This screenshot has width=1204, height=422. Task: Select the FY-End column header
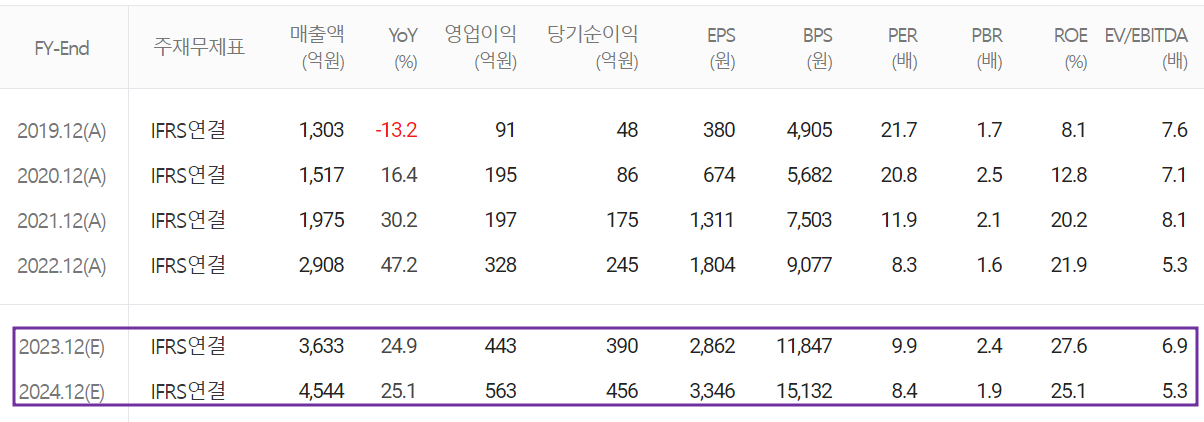tap(61, 48)
